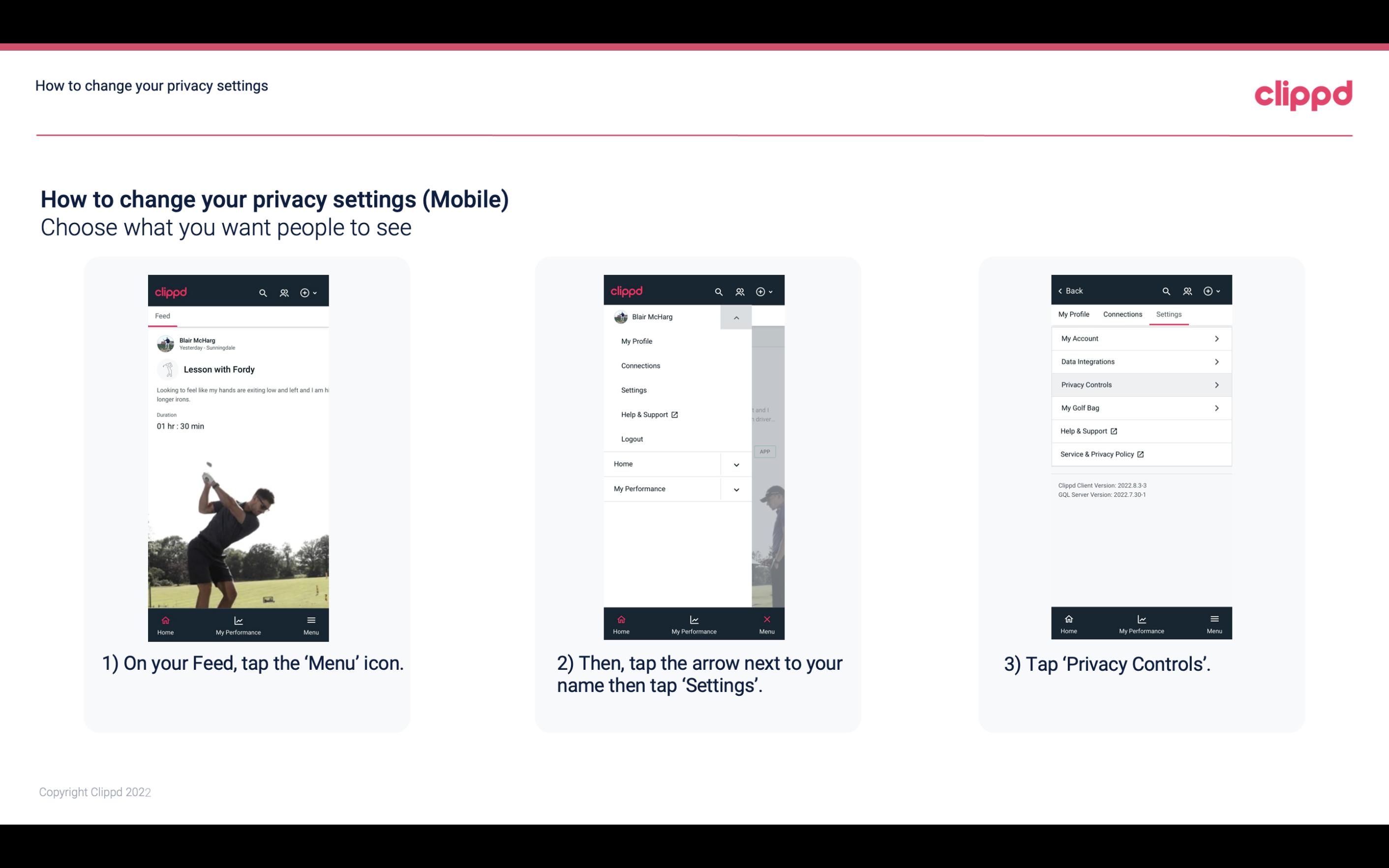Tap the Profile icon in navigation bar
Viewport: 1389px width, 868px height.
(285, 291)
